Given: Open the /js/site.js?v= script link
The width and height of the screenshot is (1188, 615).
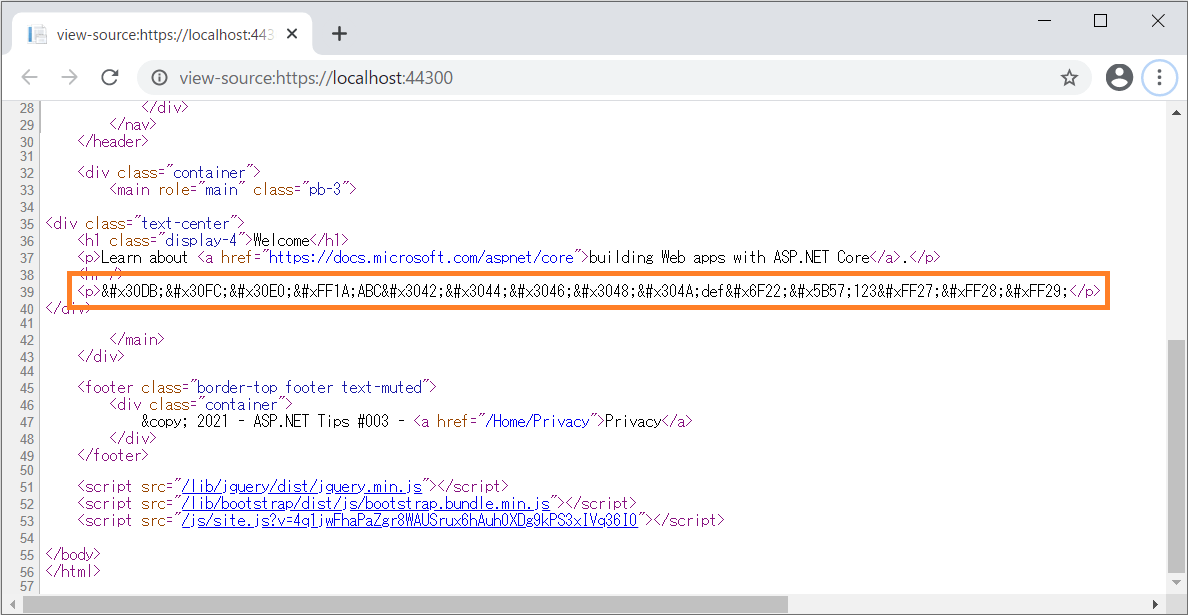Looking at the screenshot, I should [x=409, y=520].
